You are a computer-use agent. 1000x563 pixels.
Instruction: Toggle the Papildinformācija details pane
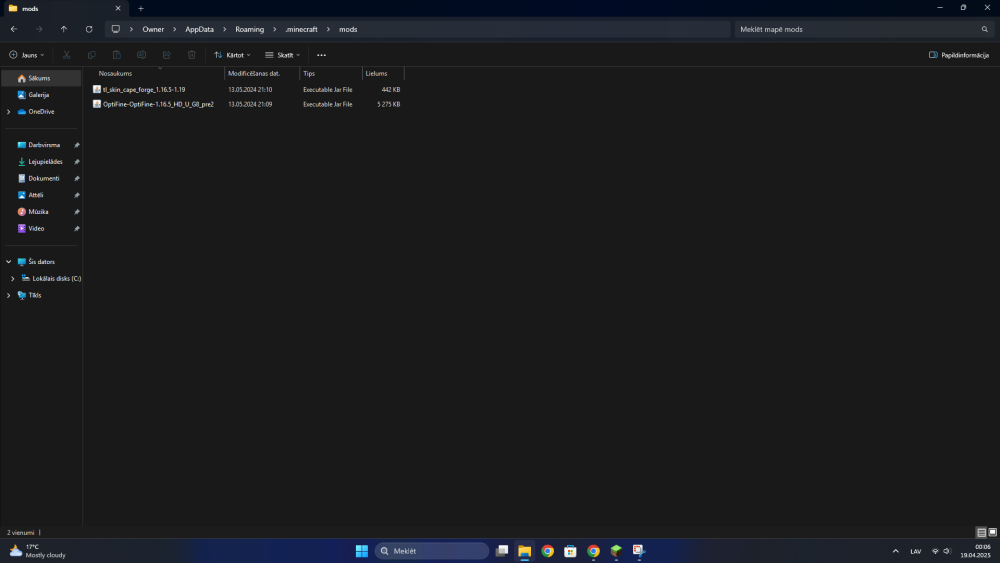[x=959, y=55]
